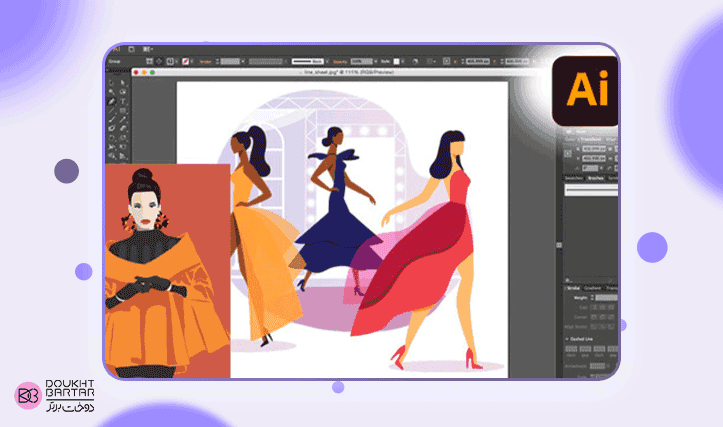Switch to the Swatches tab
723x427 pixels.
574,178
